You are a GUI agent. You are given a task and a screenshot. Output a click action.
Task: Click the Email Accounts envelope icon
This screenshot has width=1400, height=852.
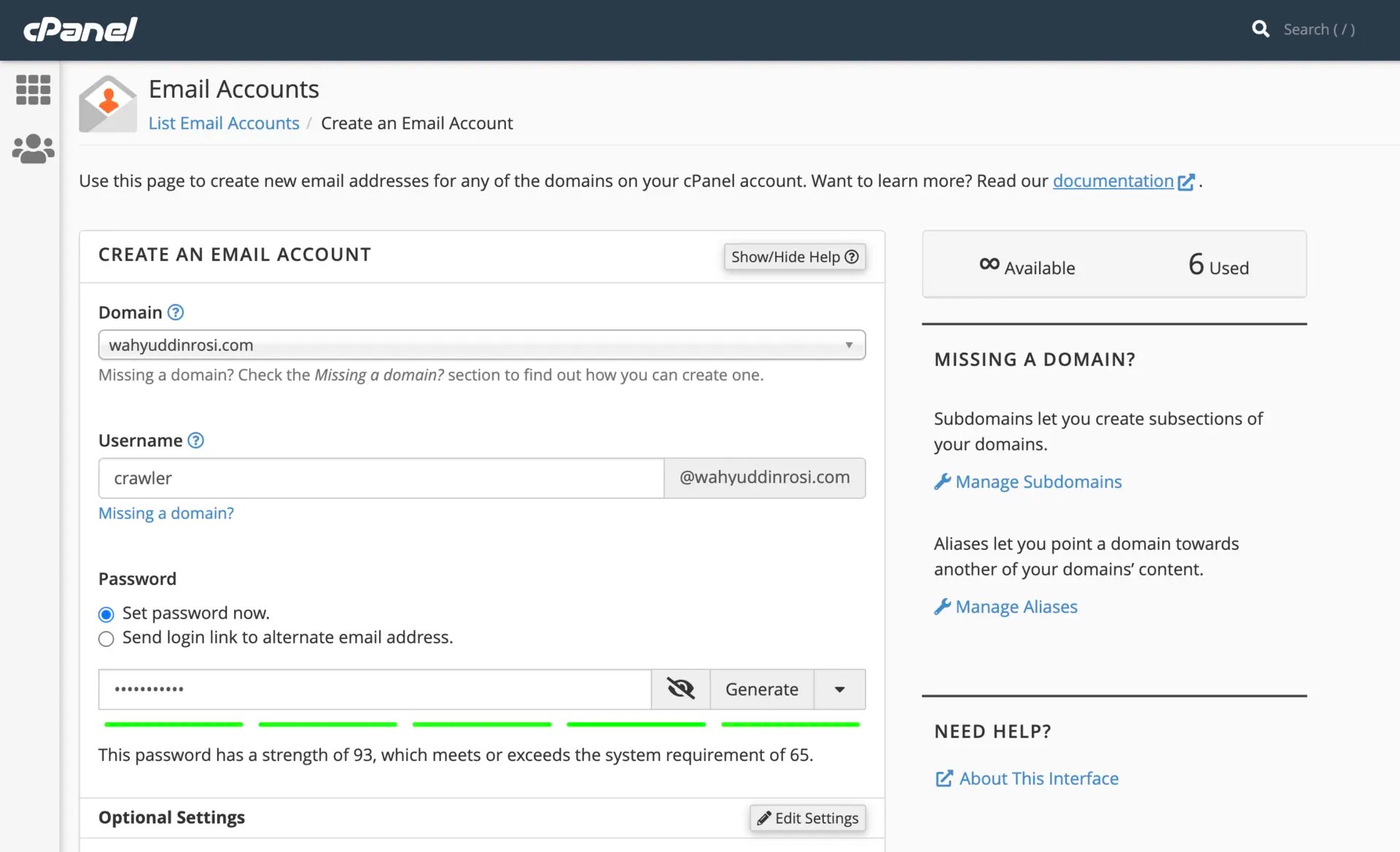point(108,104)
